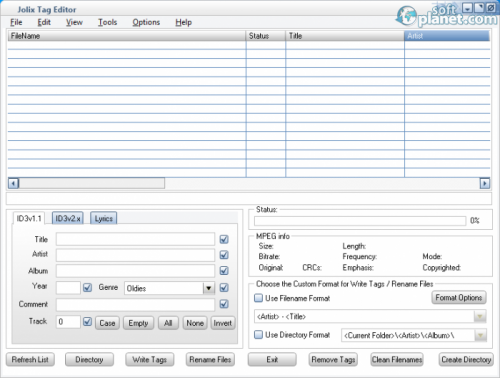Click into the Track number field
500x378 pixels.
coord(68,322)
